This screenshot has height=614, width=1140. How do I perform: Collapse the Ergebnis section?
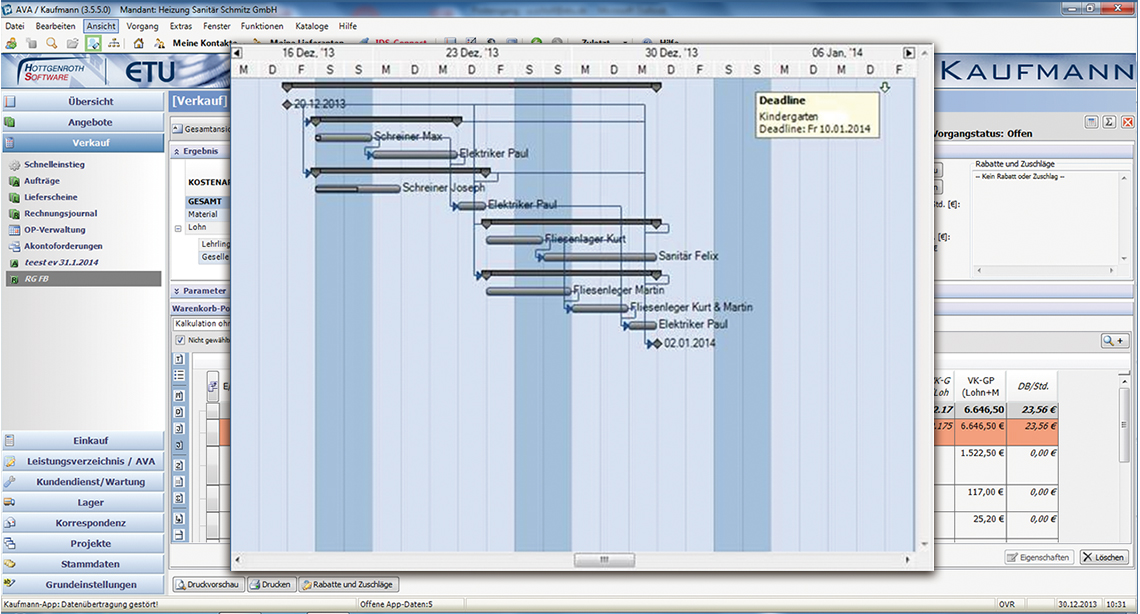(177, 151)
